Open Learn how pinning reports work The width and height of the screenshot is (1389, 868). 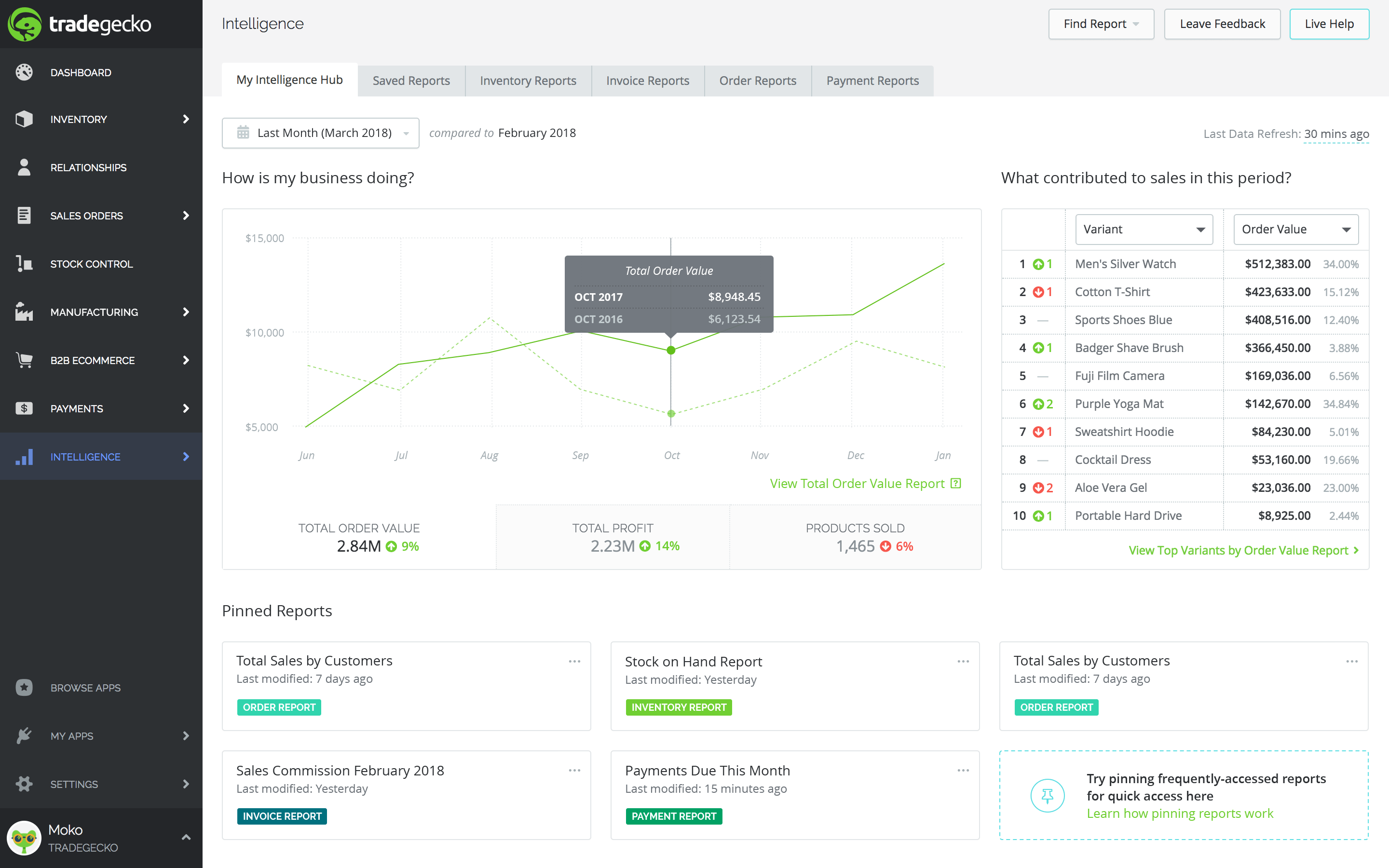point(1180,813)
